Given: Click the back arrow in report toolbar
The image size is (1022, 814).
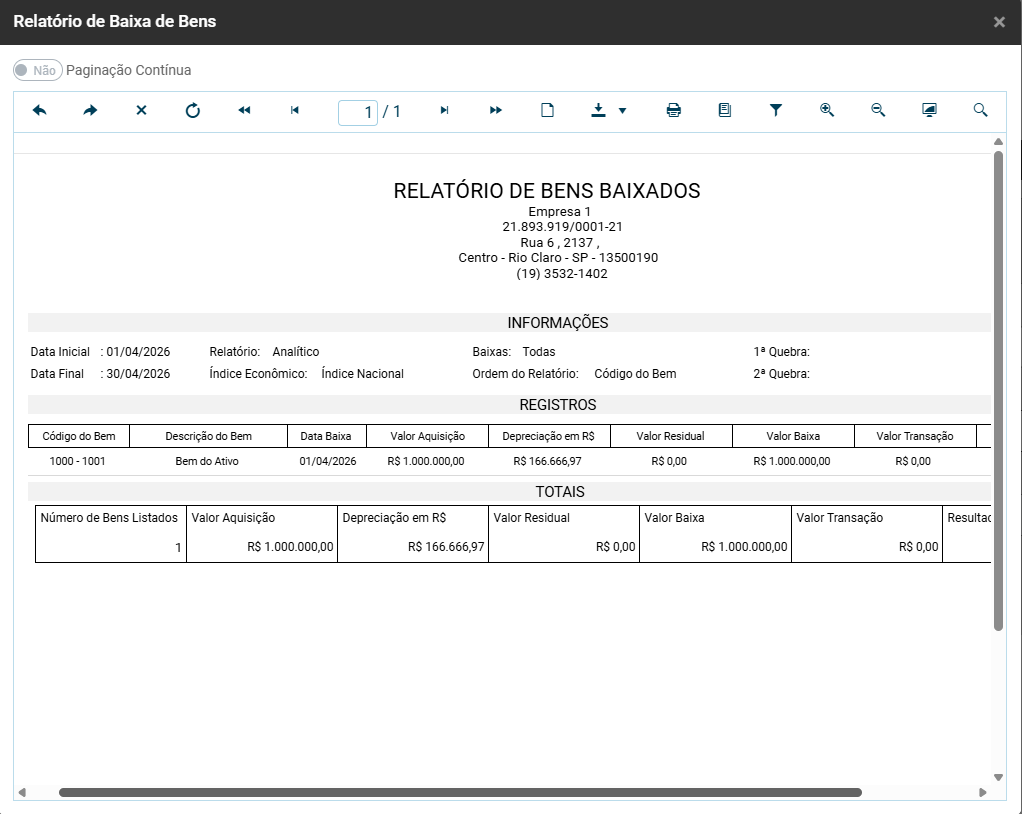Looking at the screenshot, I should (40, 111).
